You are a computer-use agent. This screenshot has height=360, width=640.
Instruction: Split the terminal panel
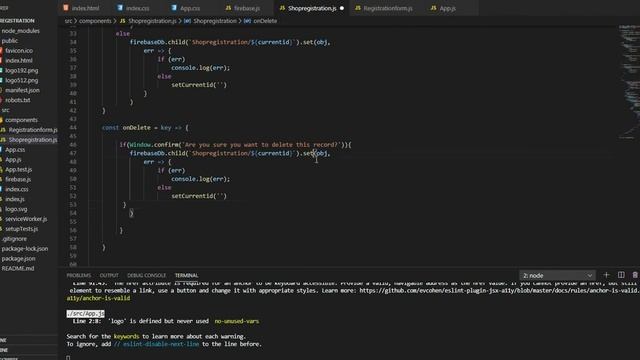(x=621, y=275)
